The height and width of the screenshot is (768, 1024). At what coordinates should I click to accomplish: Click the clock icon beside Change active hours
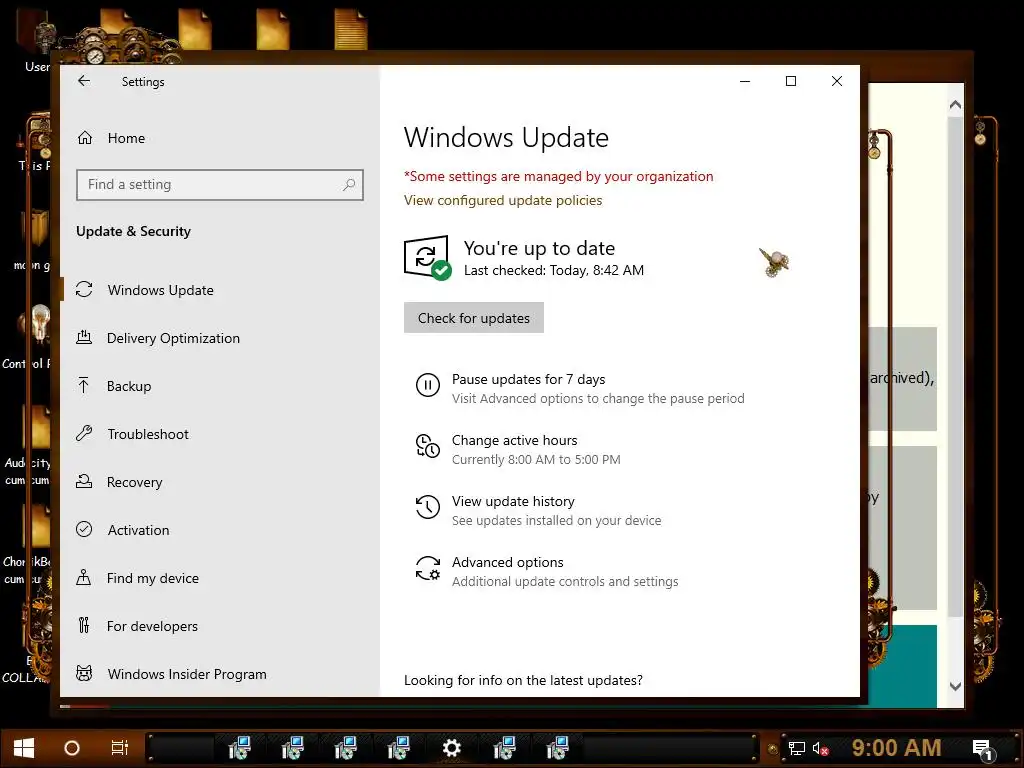[428, 446]
